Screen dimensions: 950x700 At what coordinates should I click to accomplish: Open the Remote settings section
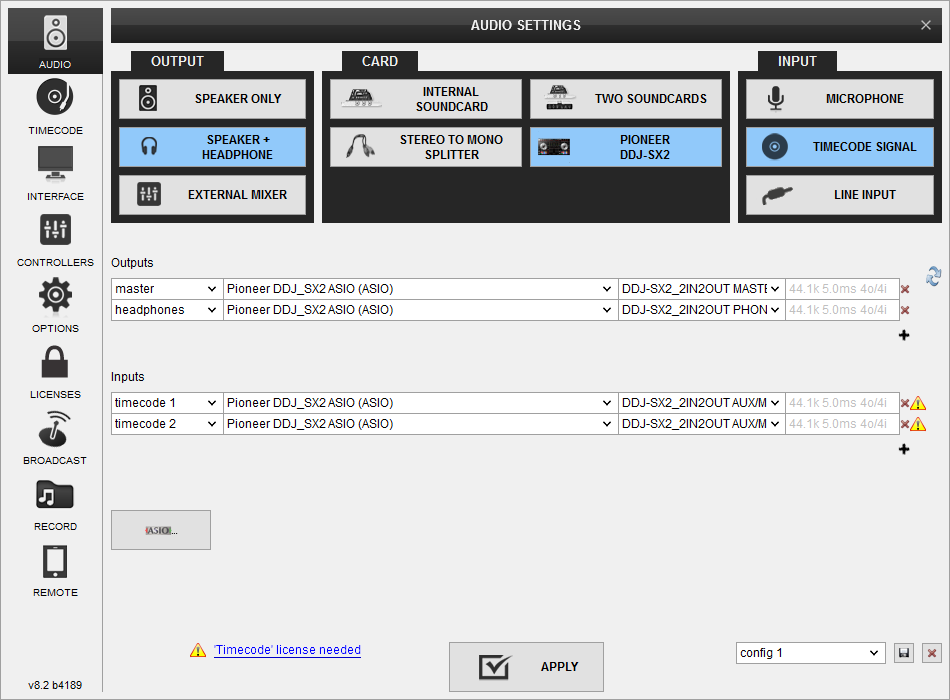55,570
